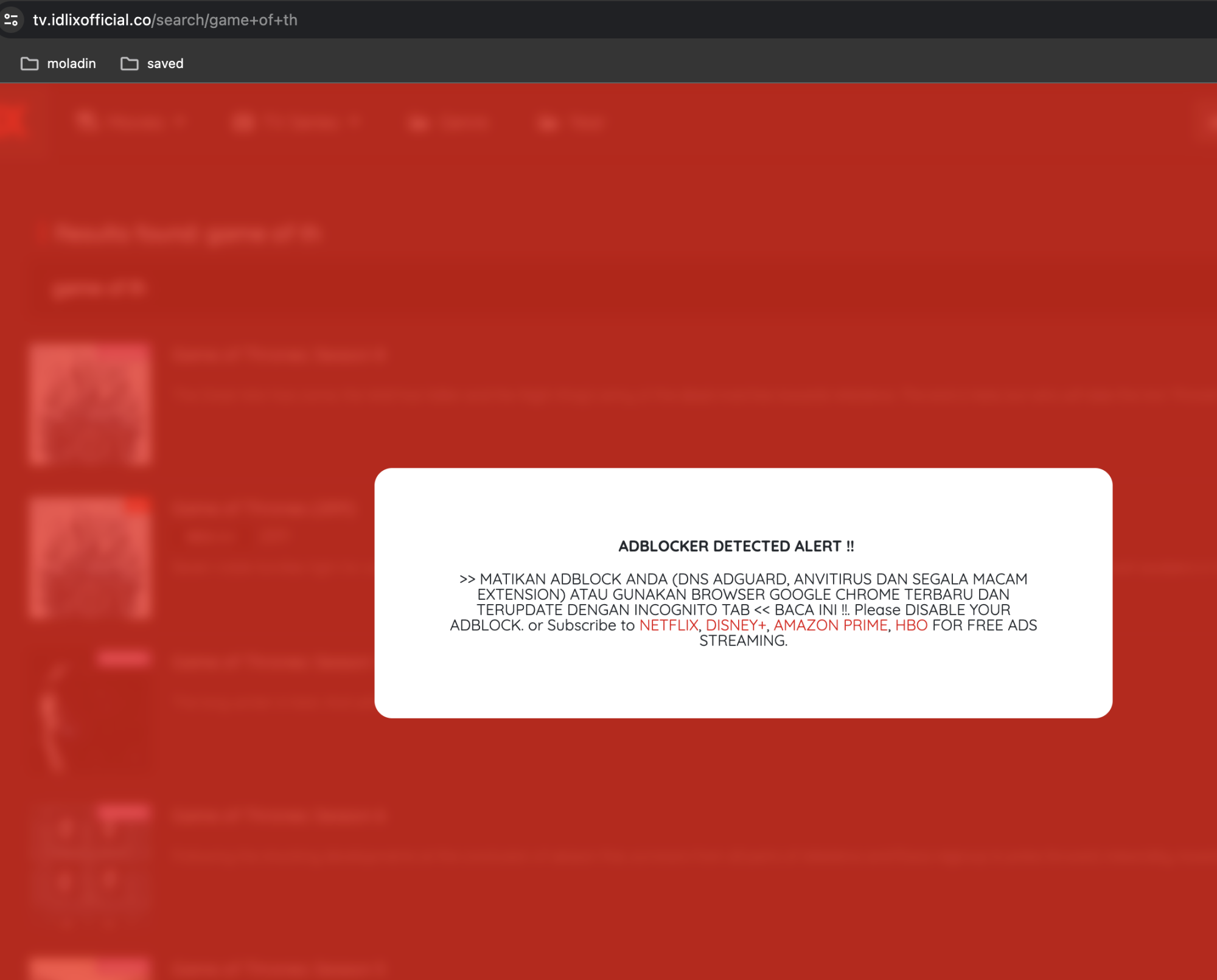This screenshot has height=980, width=1217.
Task: Click the browser address bar URL
Action: click(164, 20)
